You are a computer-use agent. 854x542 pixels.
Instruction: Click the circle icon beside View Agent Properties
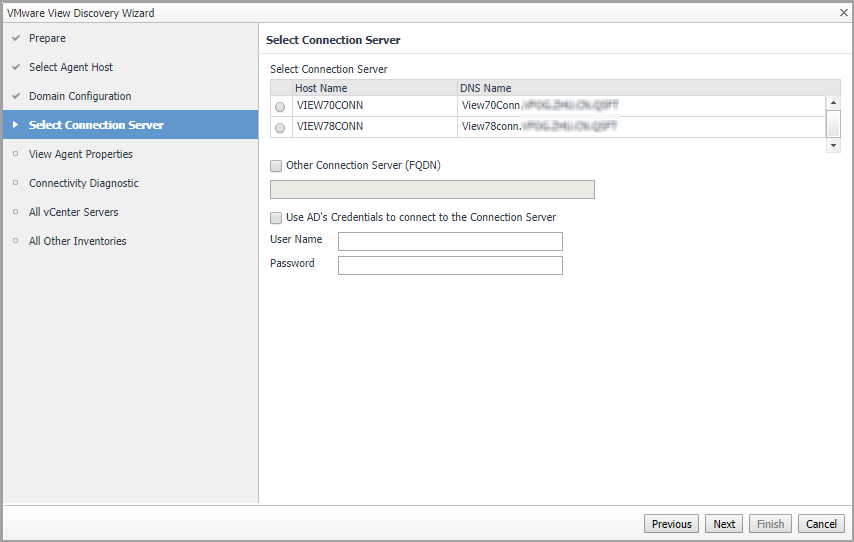[16, 154]
